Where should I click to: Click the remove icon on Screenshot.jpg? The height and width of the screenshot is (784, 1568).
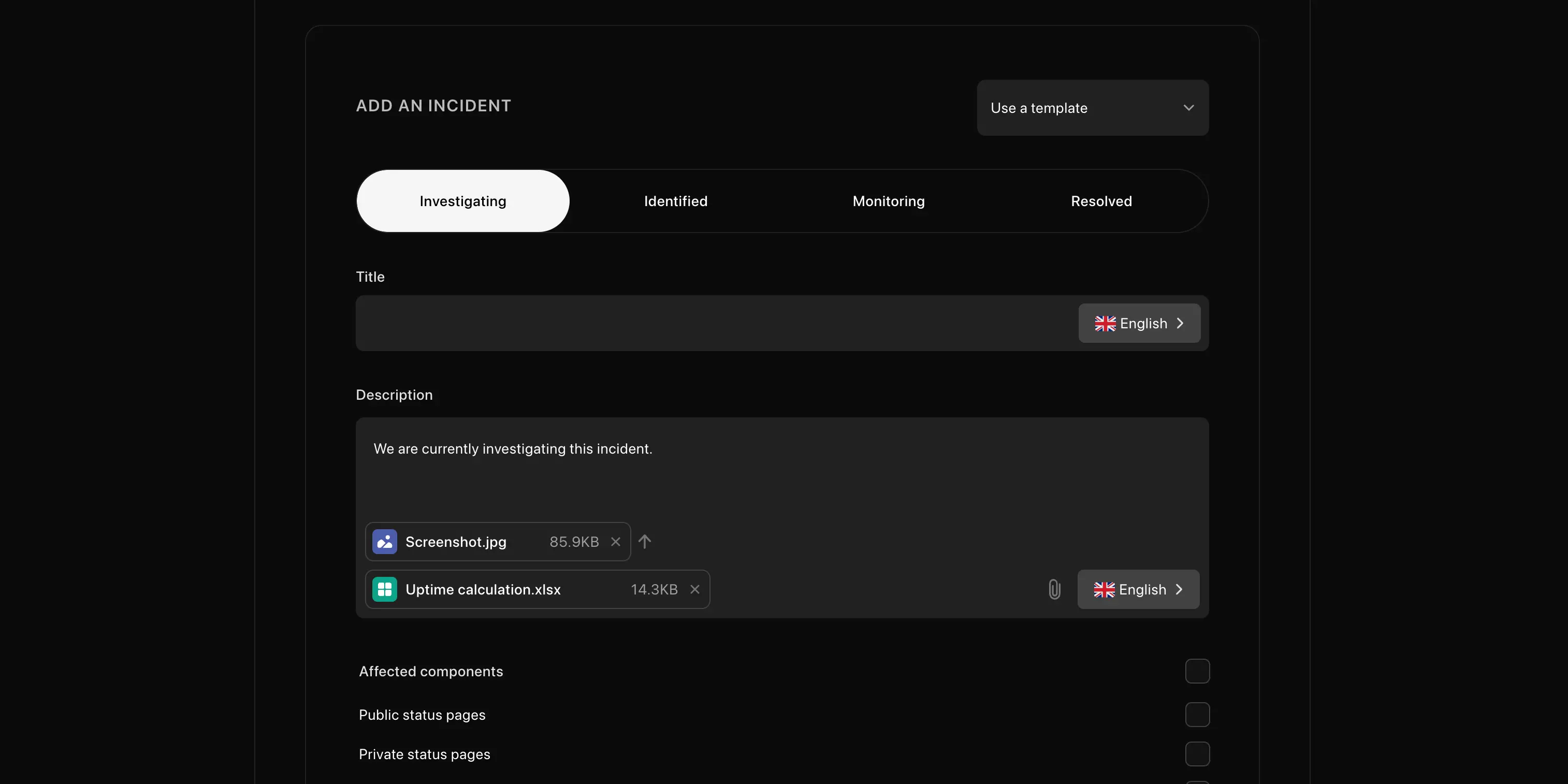tap(616, 541)
